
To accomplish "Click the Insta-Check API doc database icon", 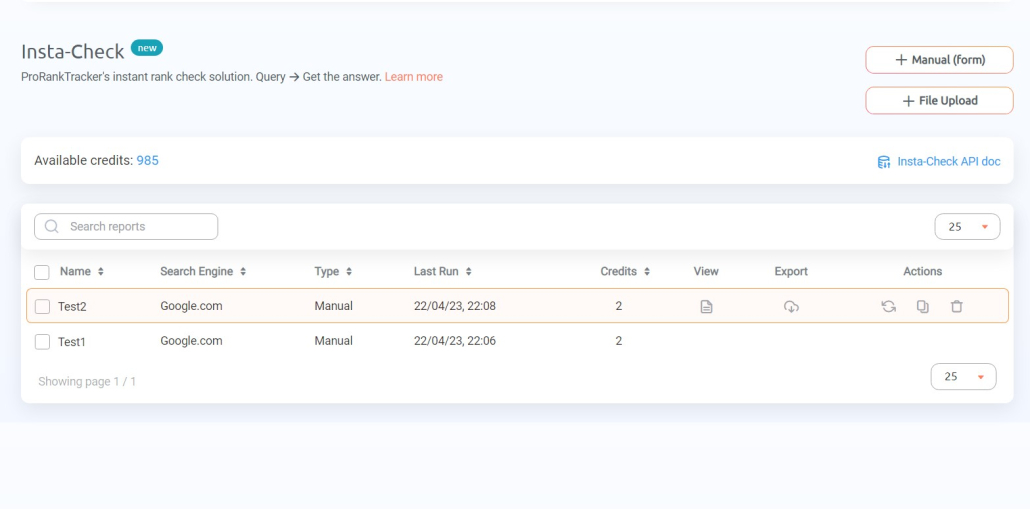I will coord(884,162).
